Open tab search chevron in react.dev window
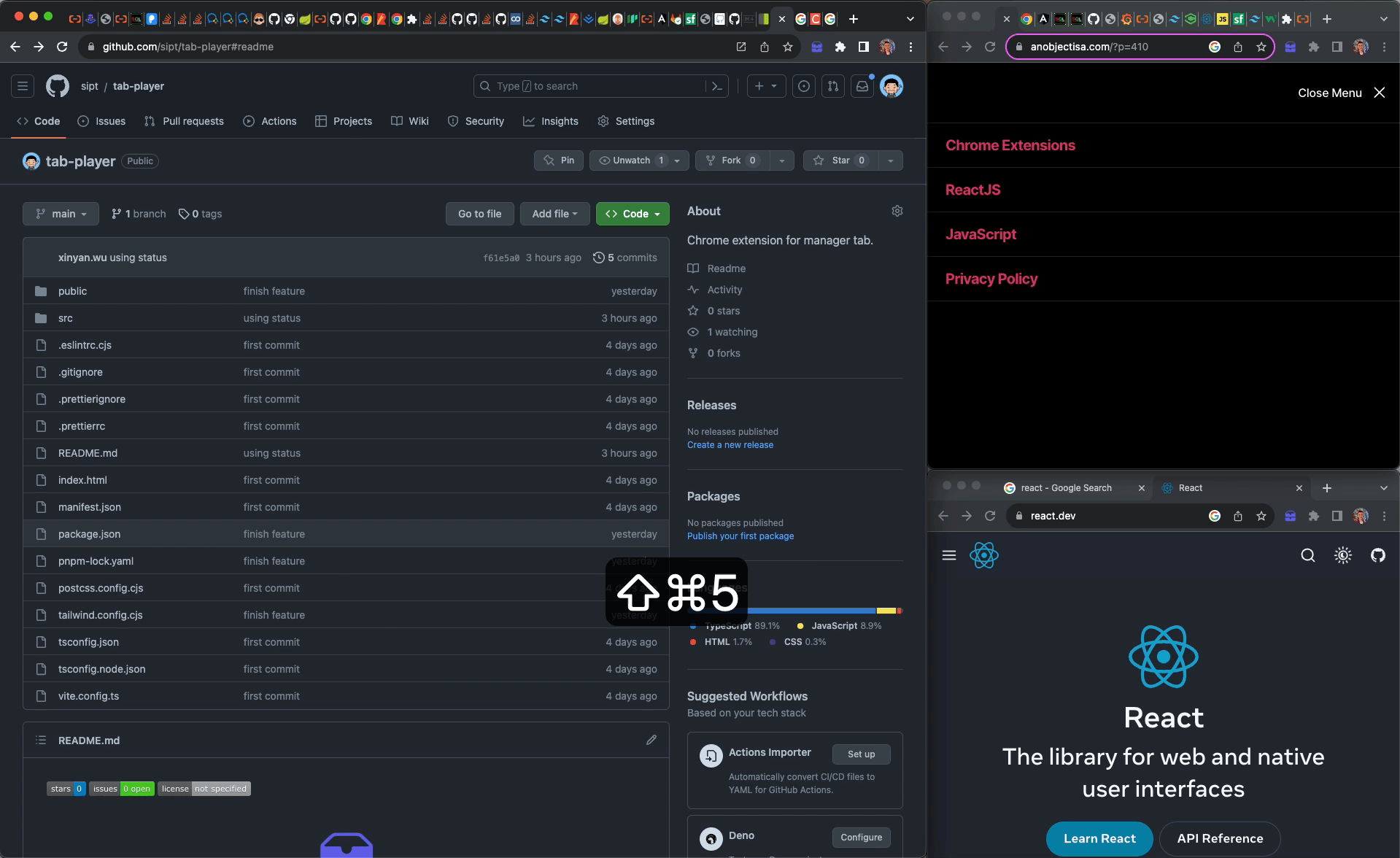This screenshot has height=858, width=1400. 1384,487
